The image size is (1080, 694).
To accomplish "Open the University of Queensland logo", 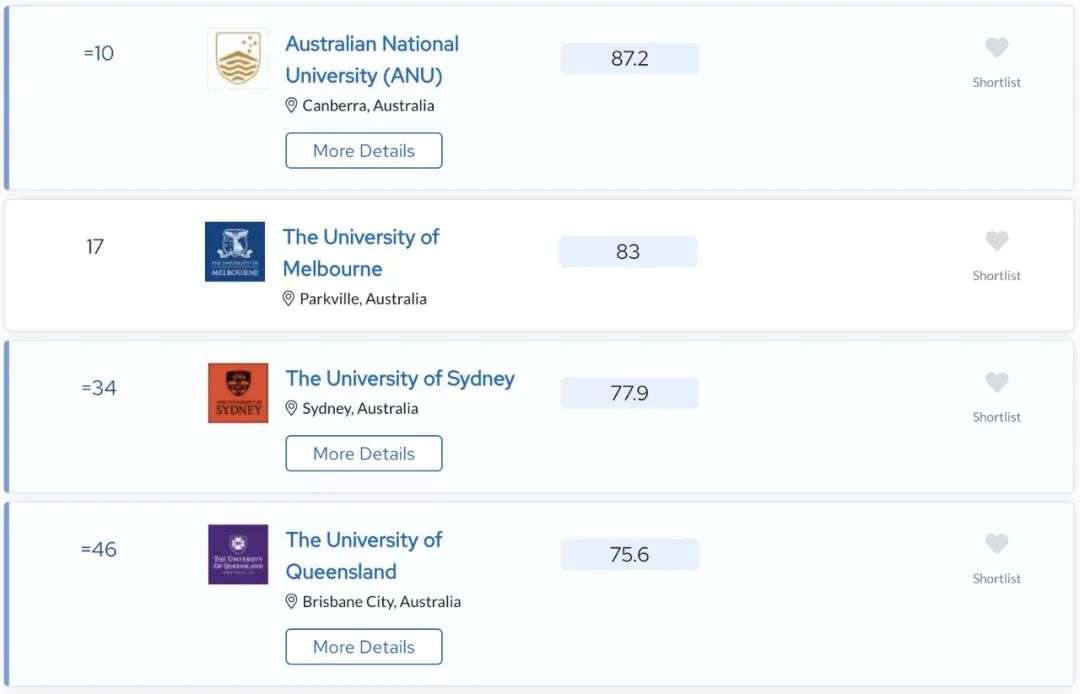I will [x=238, y=554].
